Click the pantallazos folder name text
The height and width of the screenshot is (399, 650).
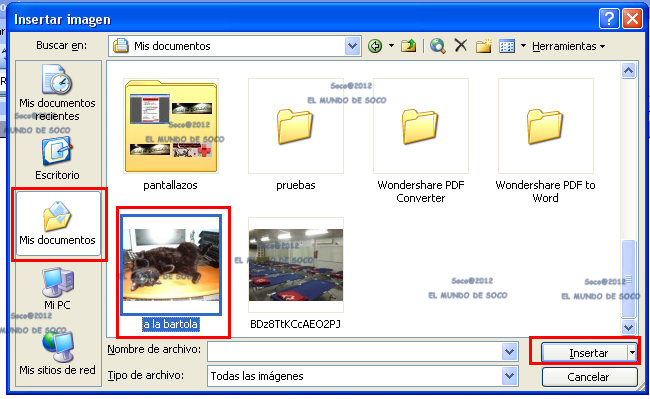point(170,185)
